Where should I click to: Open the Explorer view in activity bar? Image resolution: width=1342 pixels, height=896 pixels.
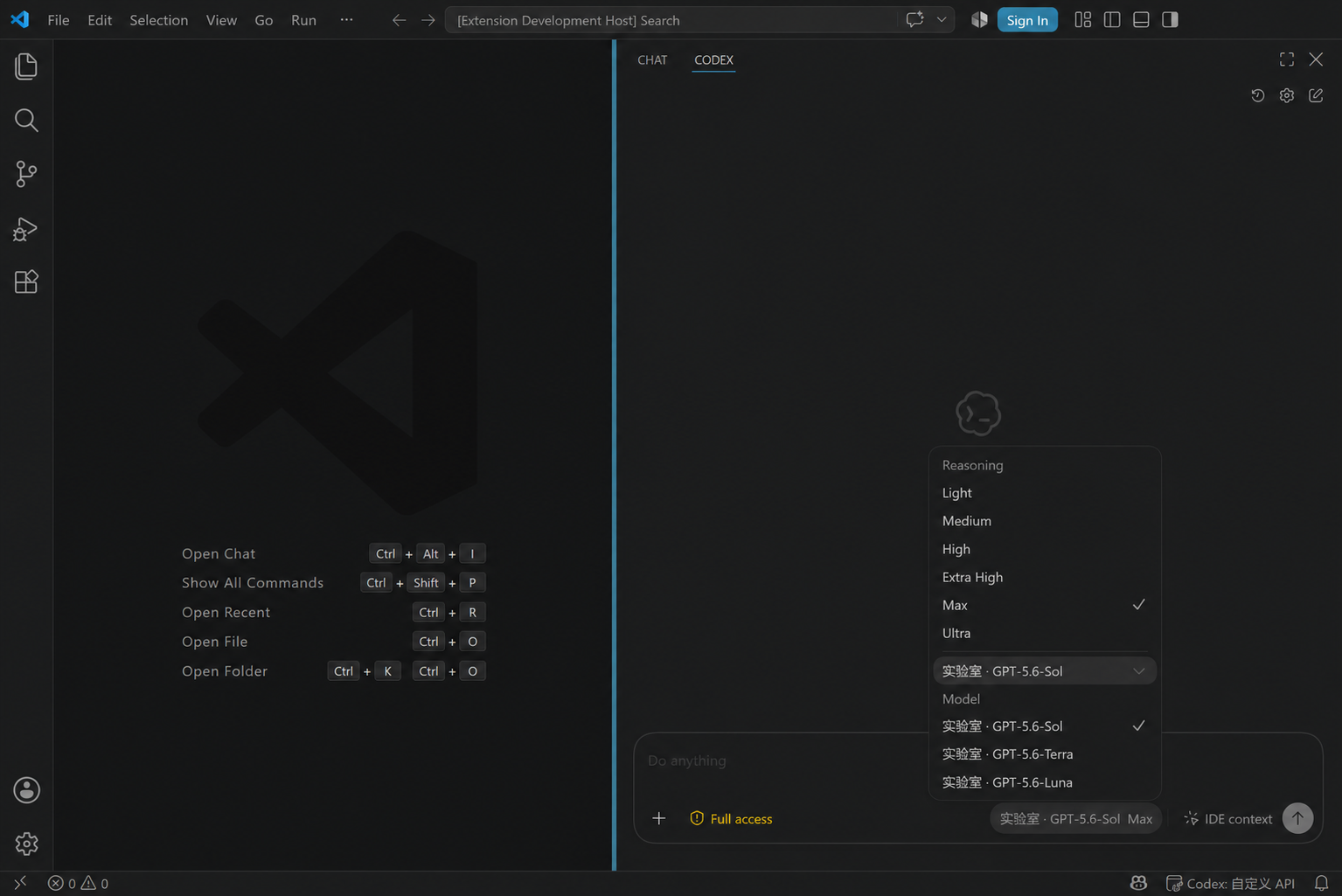click(x=26, y=66)
